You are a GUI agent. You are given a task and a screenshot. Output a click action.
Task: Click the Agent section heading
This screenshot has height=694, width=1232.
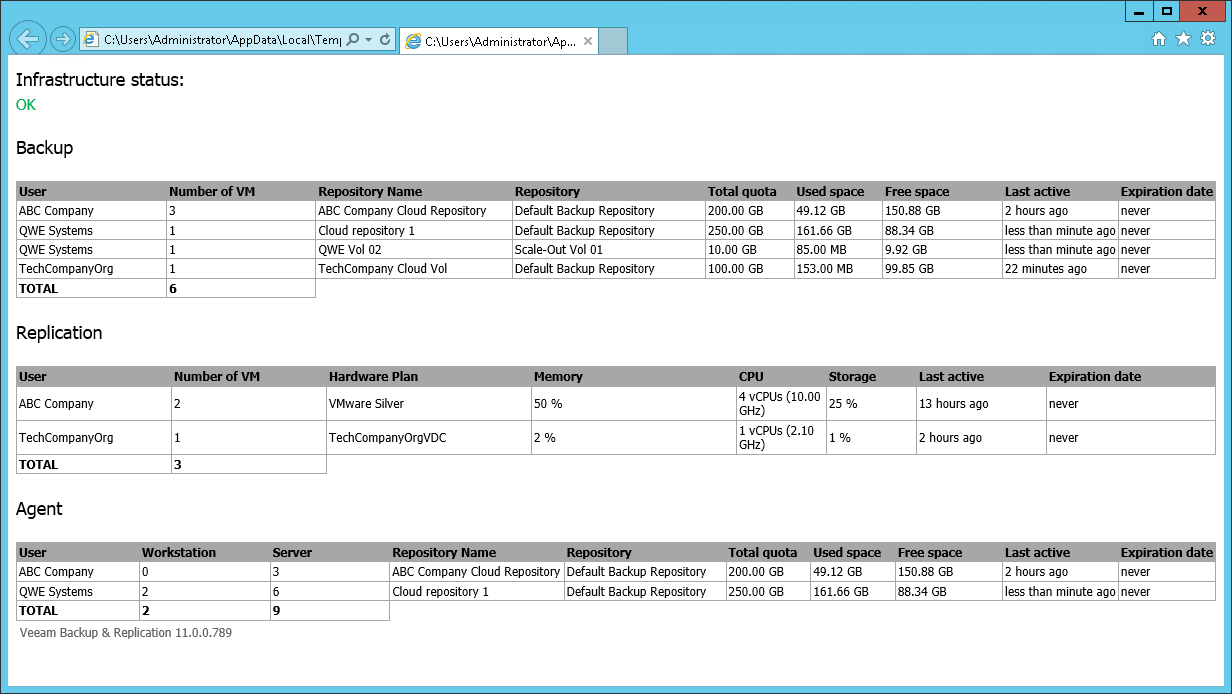coord(39,509)
